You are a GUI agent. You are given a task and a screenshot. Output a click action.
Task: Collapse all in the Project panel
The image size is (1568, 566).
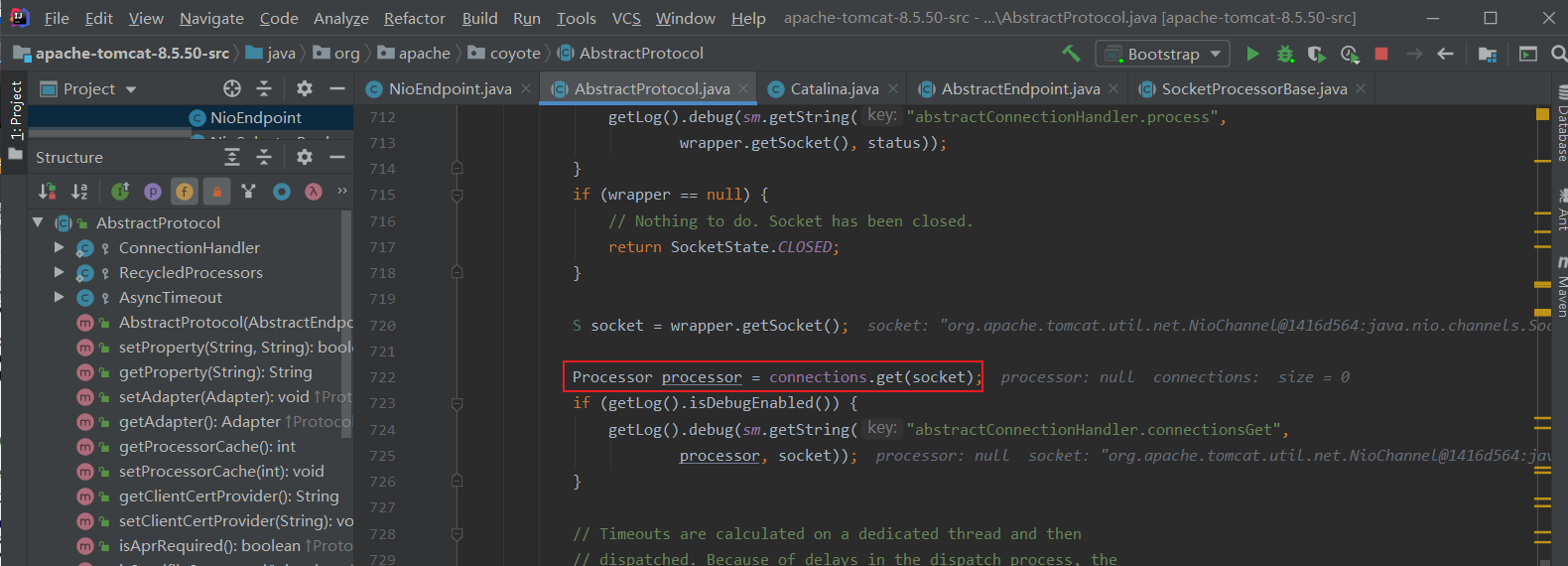(x=264, y=88)
